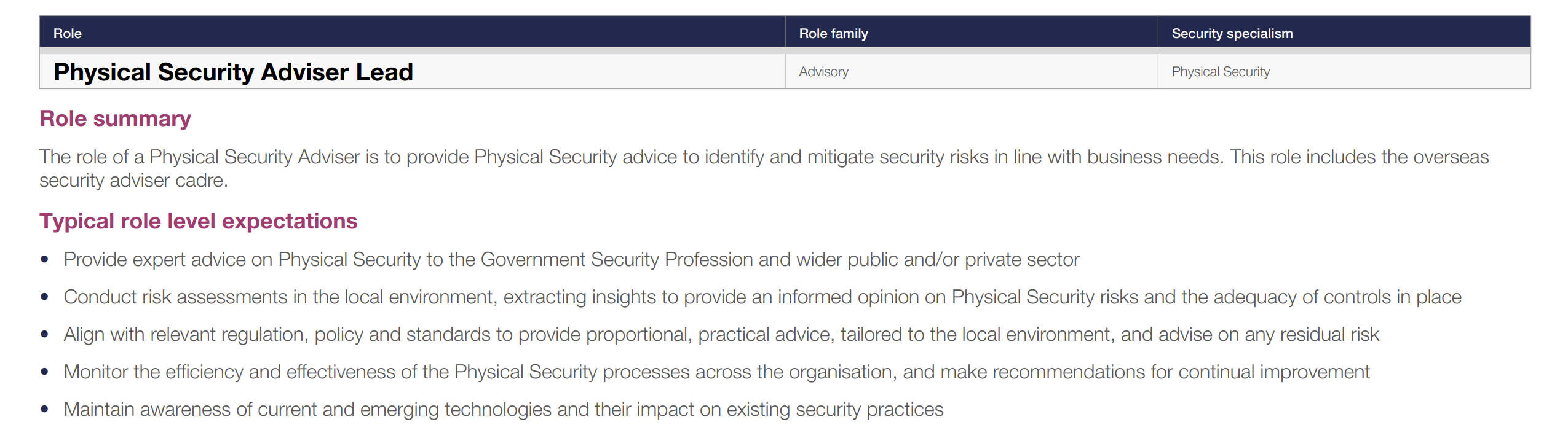The width and height of the screenshot is (1568, 441).
Task: Click the bullet text starting "Conduct risk assessments"
Action: (762, 297)
